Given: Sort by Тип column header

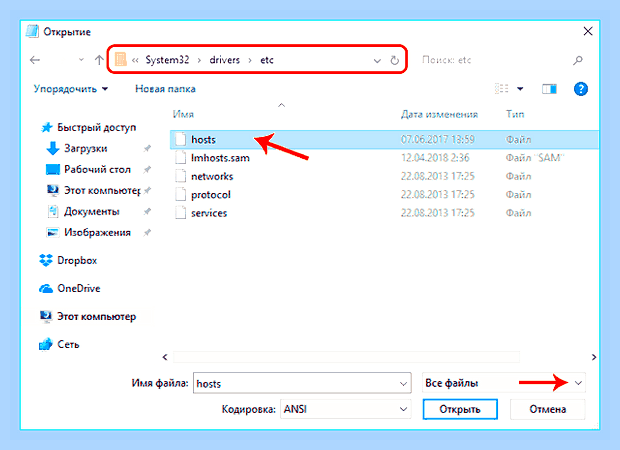Looking at the screenshot, I should pyautogui.click(x=515, y=114).
